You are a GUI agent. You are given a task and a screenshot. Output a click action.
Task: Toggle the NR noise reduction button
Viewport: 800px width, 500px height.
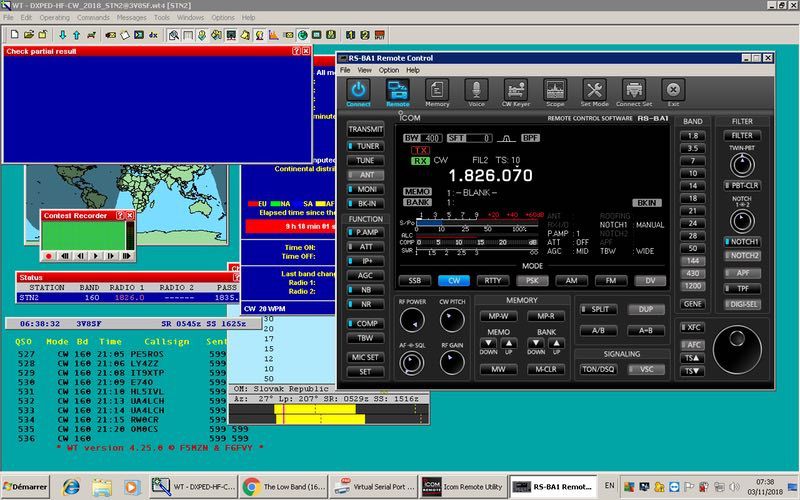tap(365, 304)
